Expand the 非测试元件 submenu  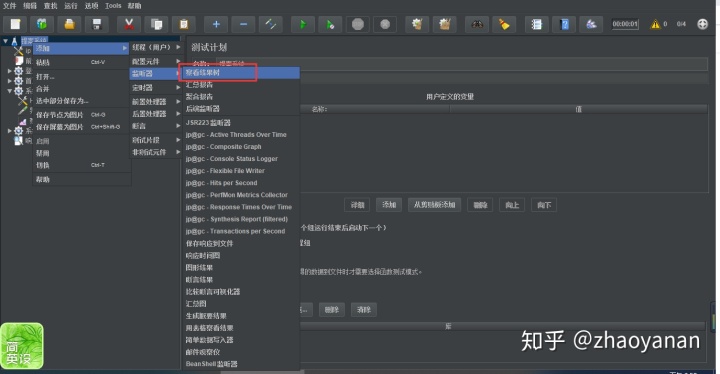(x=156, y=152)
